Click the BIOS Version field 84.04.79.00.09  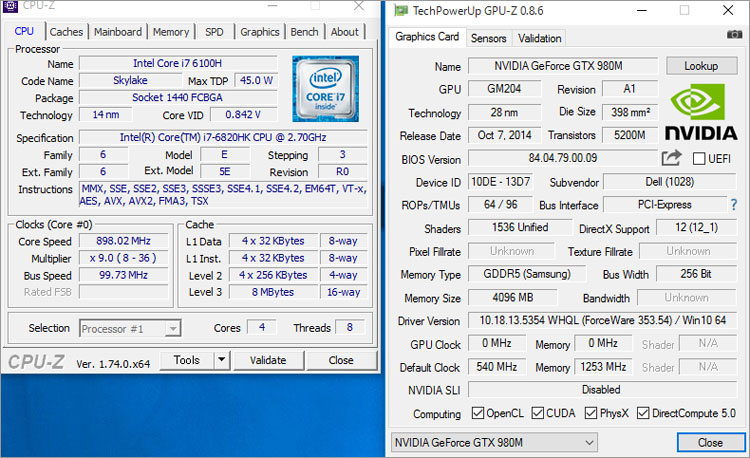(563, 158)
